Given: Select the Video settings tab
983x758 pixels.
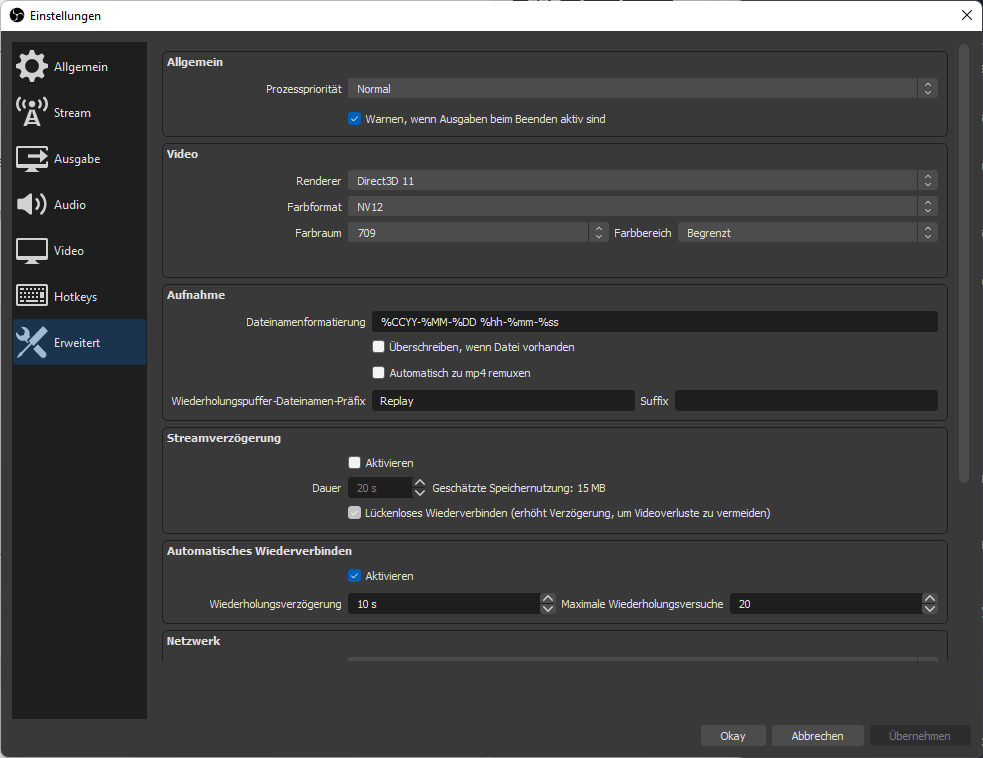Looking at the screenshot, I should click(x=80, y=251).
